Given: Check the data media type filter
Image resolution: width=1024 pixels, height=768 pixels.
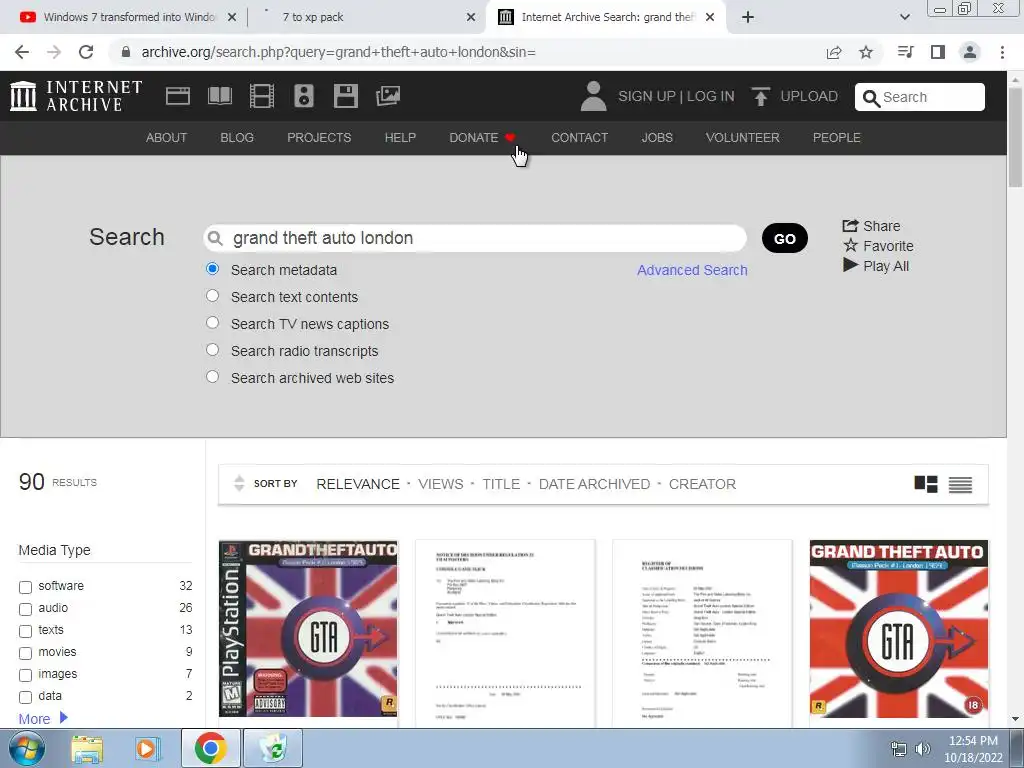Looking at the screenshot, I should click(x=25, y=697).
